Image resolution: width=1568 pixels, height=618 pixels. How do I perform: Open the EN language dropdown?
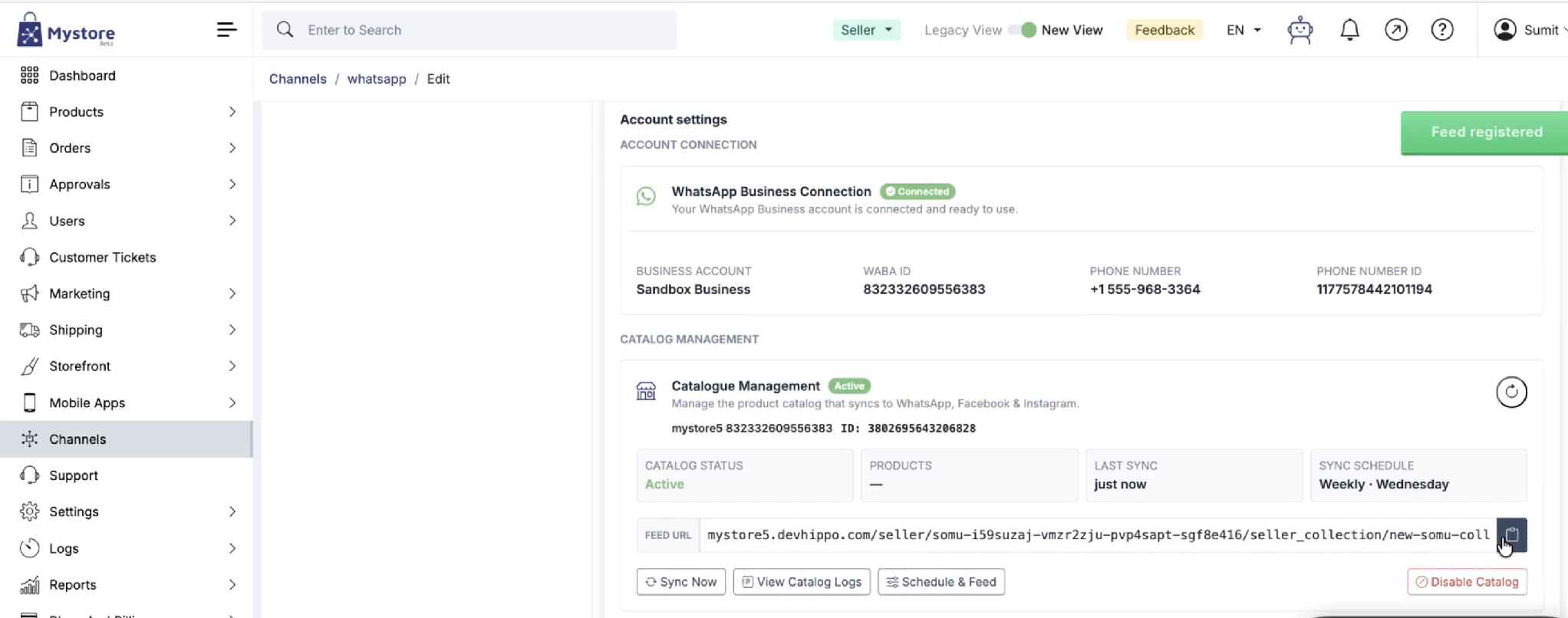(1243, 30)
